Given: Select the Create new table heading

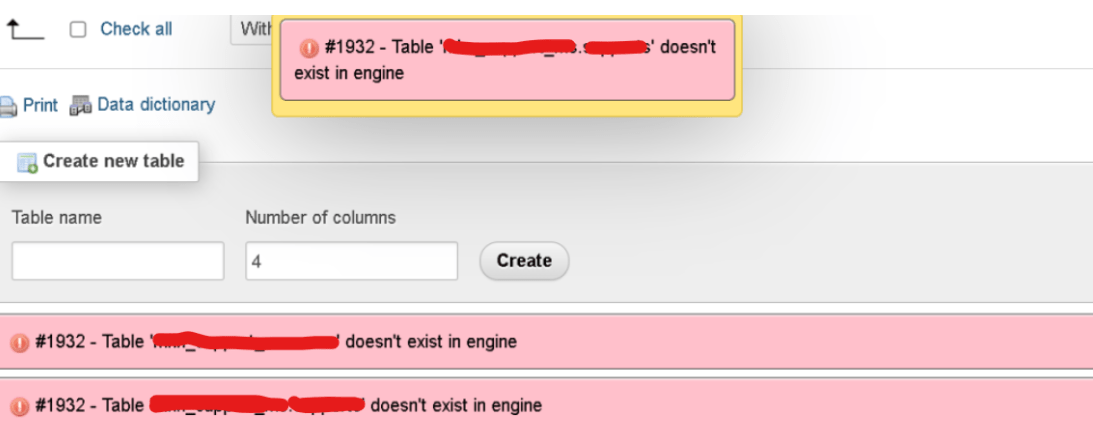Looking at the screenshot, I should (x=114, y=161).
